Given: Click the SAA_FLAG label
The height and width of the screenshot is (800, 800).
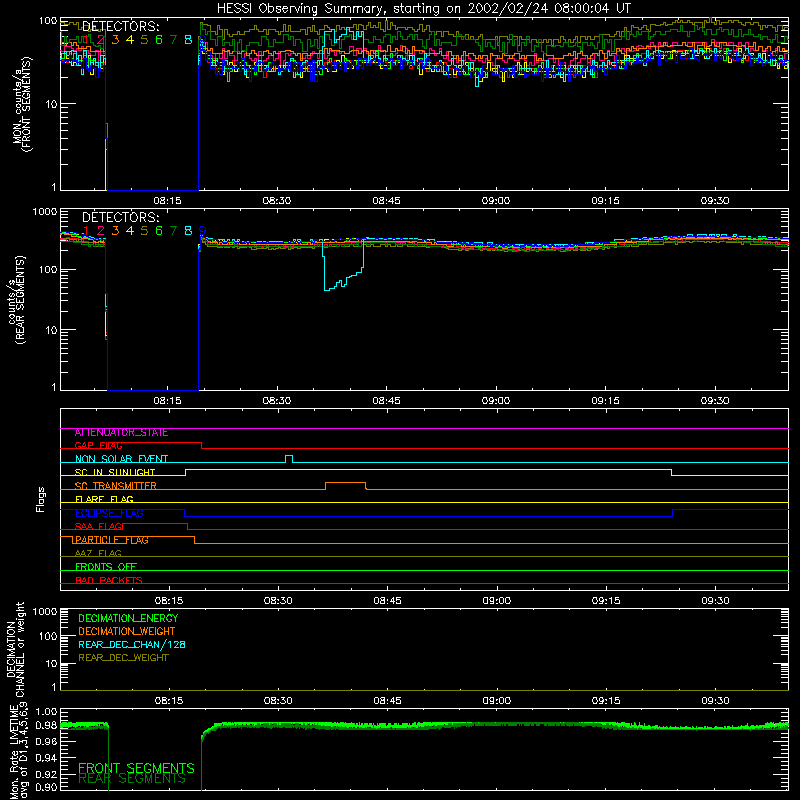Looking at the screenshot, I should [98, 526].
